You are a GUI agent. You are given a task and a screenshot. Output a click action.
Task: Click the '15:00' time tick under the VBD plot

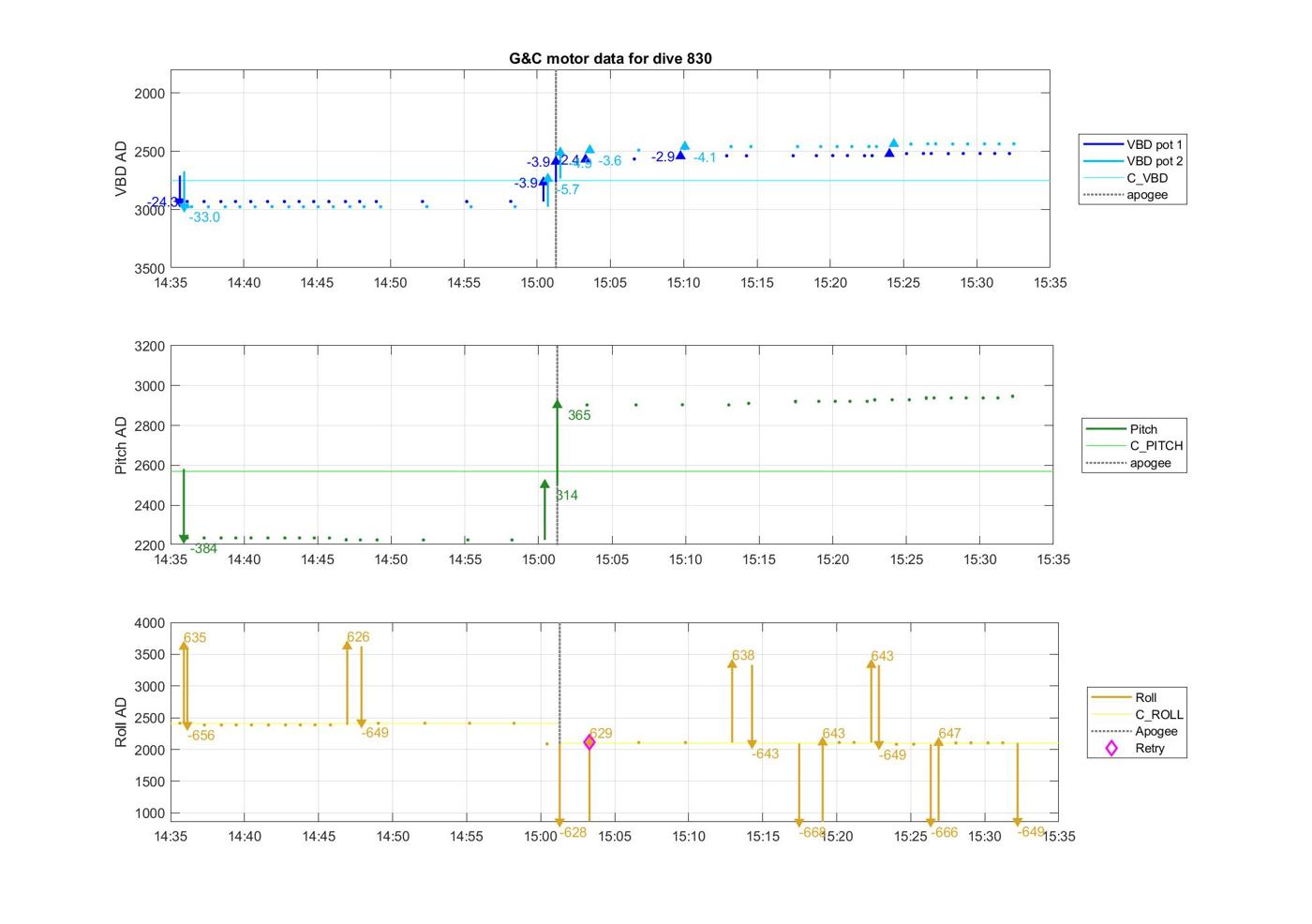pyautogui.click(x=537, y=283)
